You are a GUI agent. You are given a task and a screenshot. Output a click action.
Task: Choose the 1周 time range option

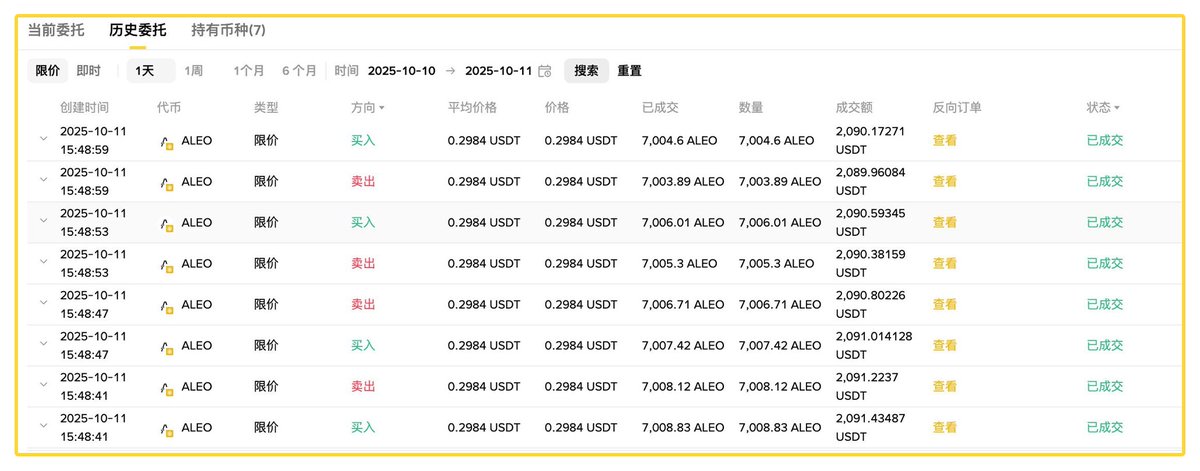(x=194, y=71)
